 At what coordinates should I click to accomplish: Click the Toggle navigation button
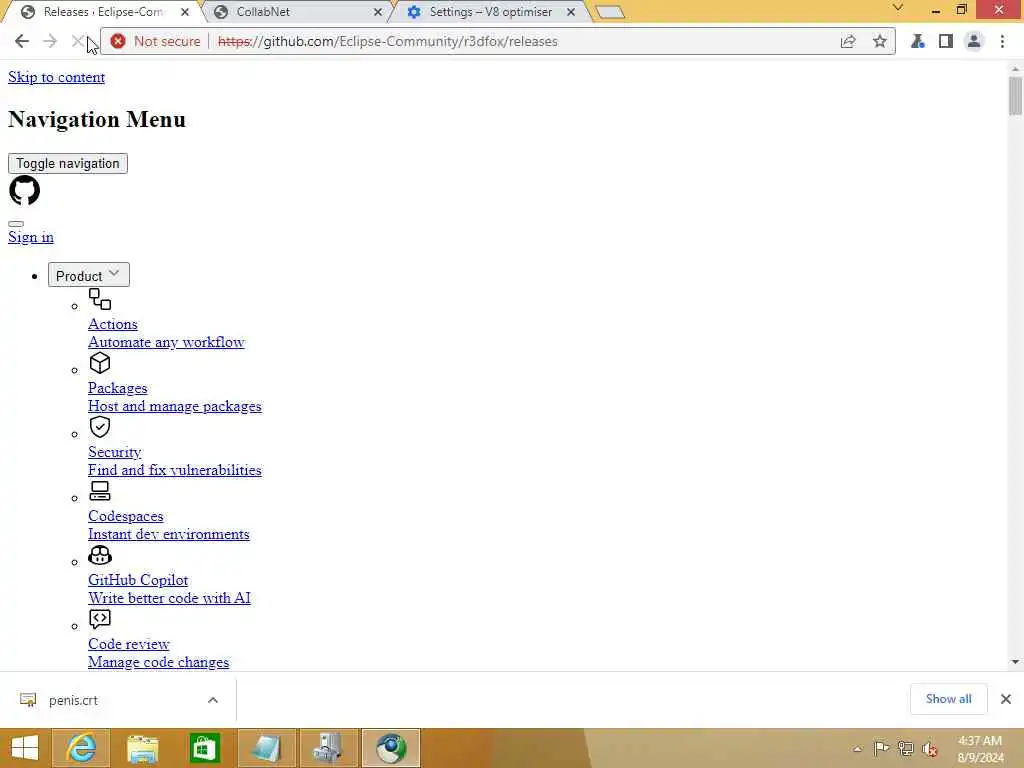[68, 163]
